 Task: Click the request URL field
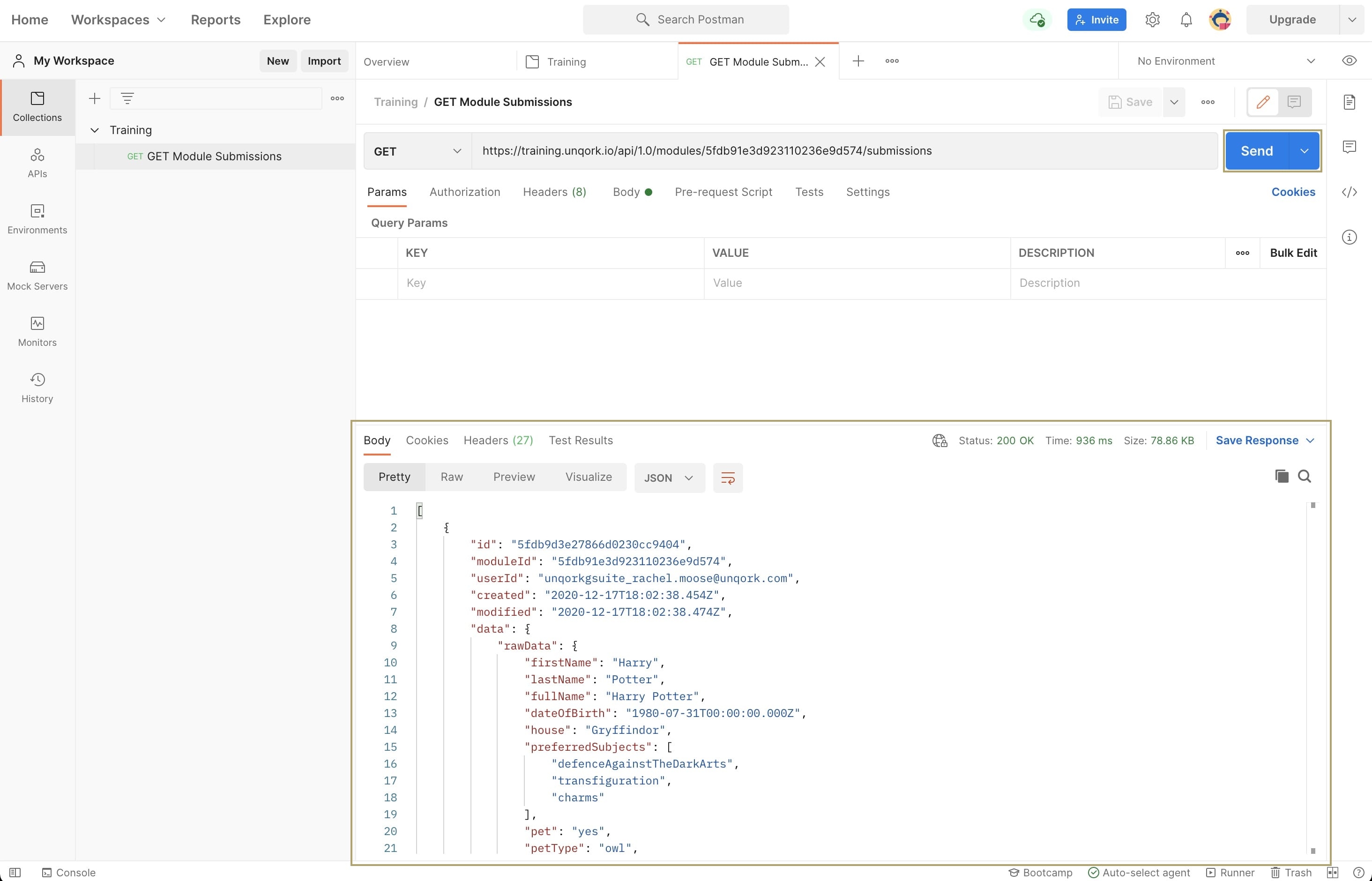[x=844, y=151]
